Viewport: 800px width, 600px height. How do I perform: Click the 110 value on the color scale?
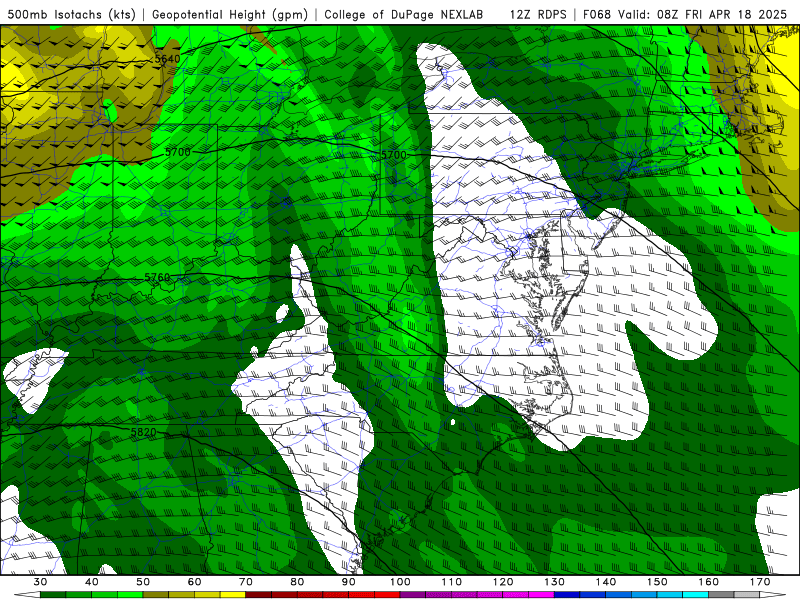[x=452, y=582]
